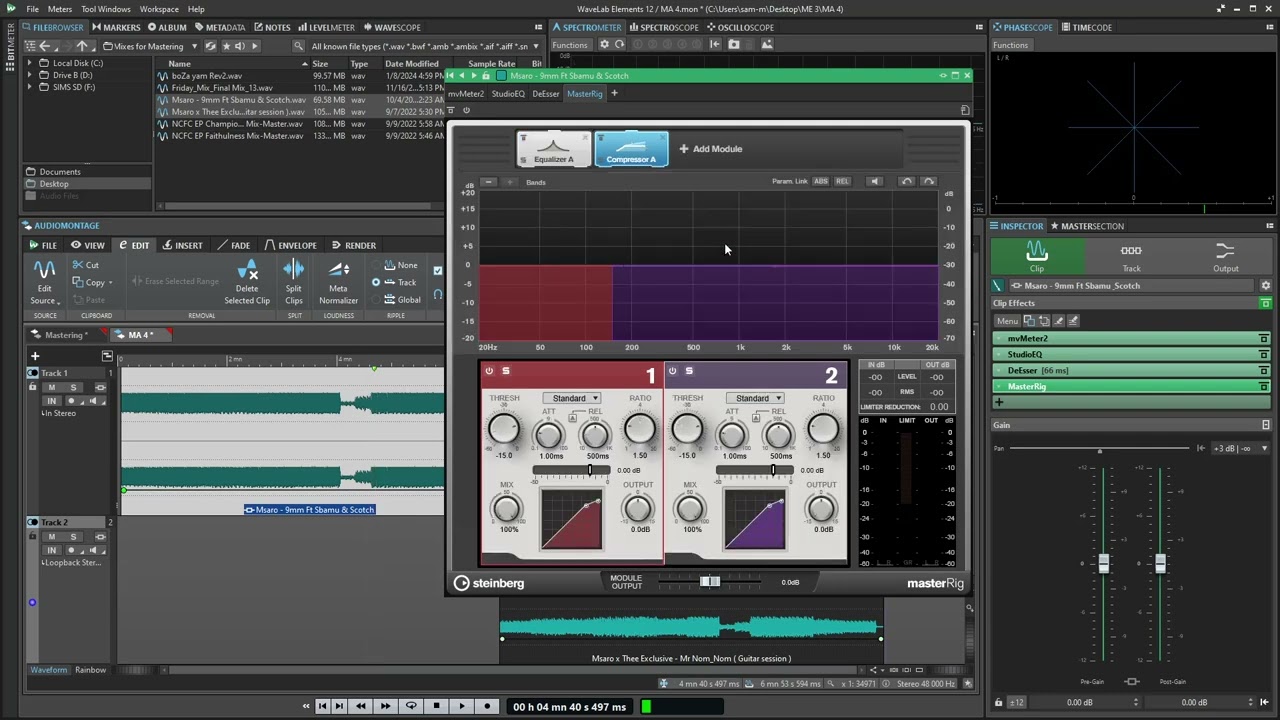The image size is (1280, 720).
Task: Open the Workspace menu
Action: pos(159,9)
